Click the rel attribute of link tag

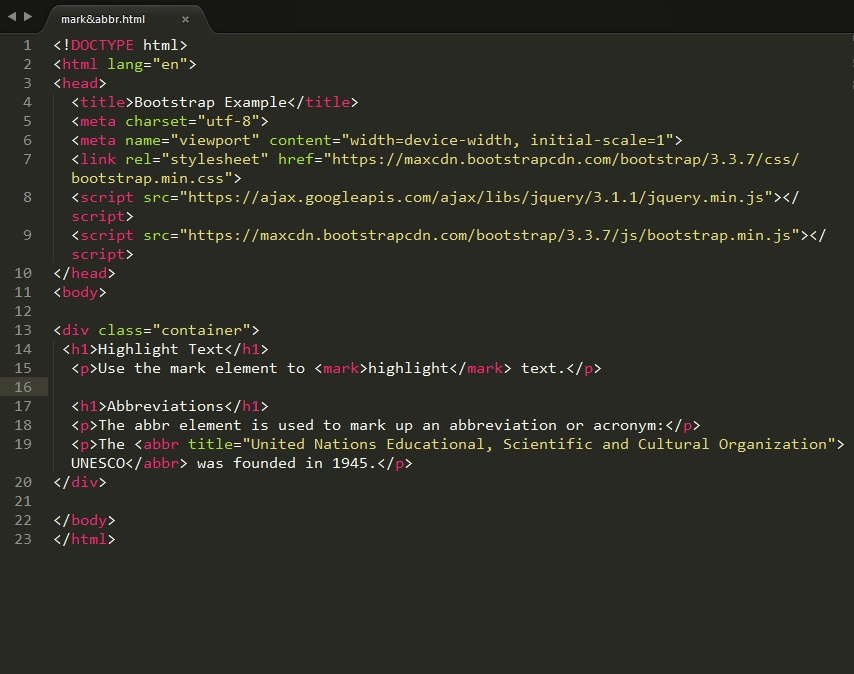point(138,160)
